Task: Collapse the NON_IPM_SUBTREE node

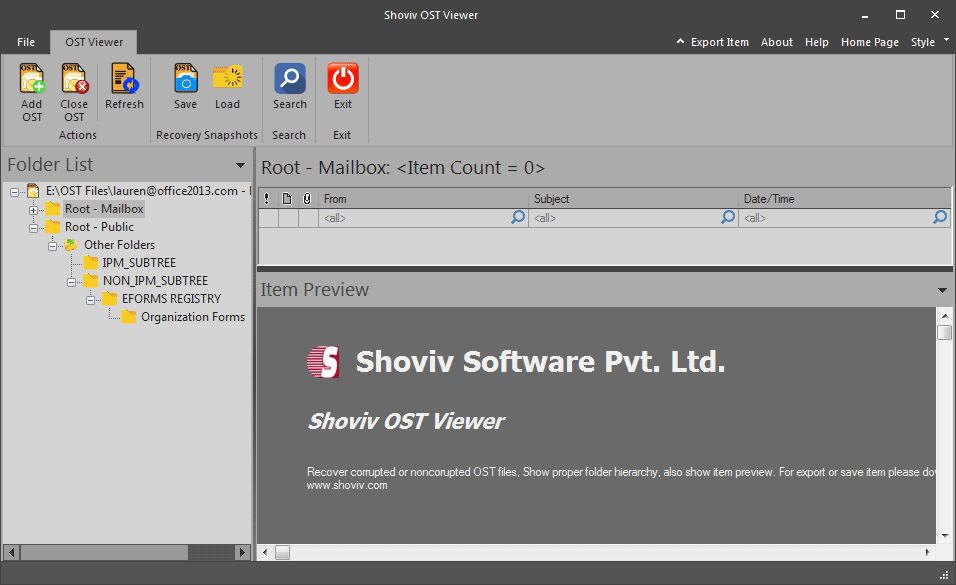Action: pyautogui.click(x=71, y=282)
